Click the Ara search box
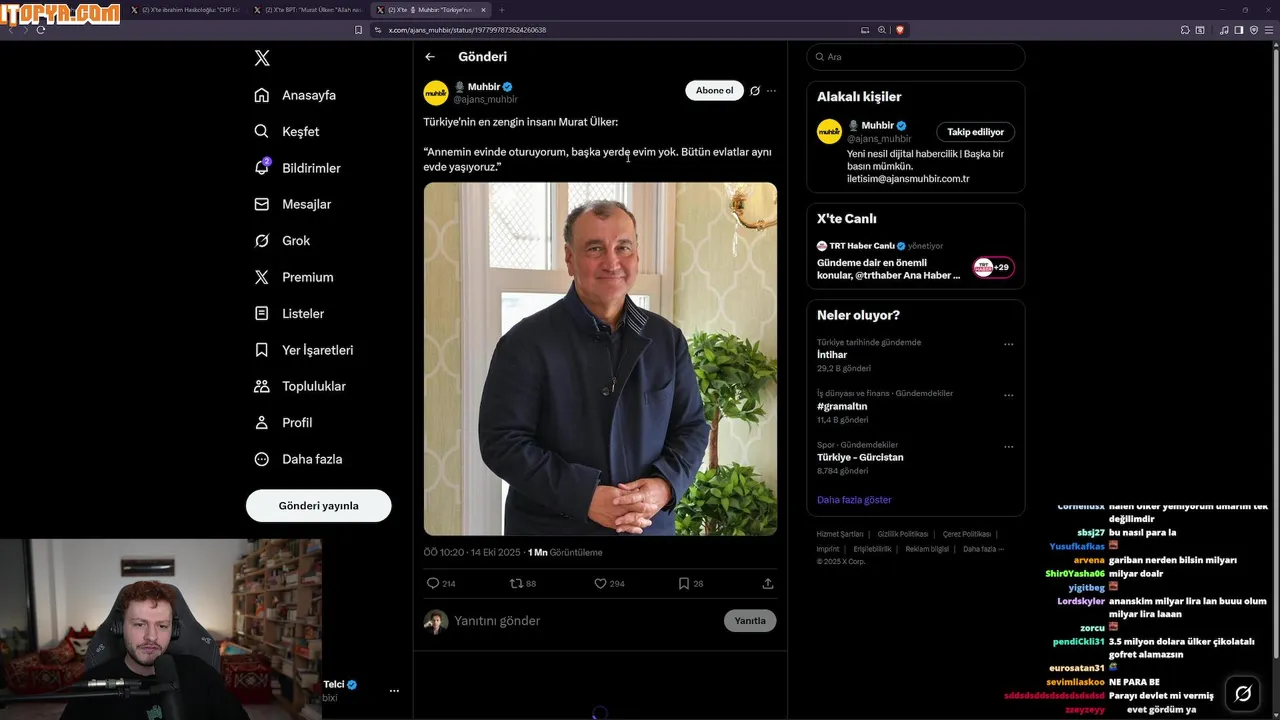The height and width of the screenshot is (720, 1280). click(x=916, y=57)
